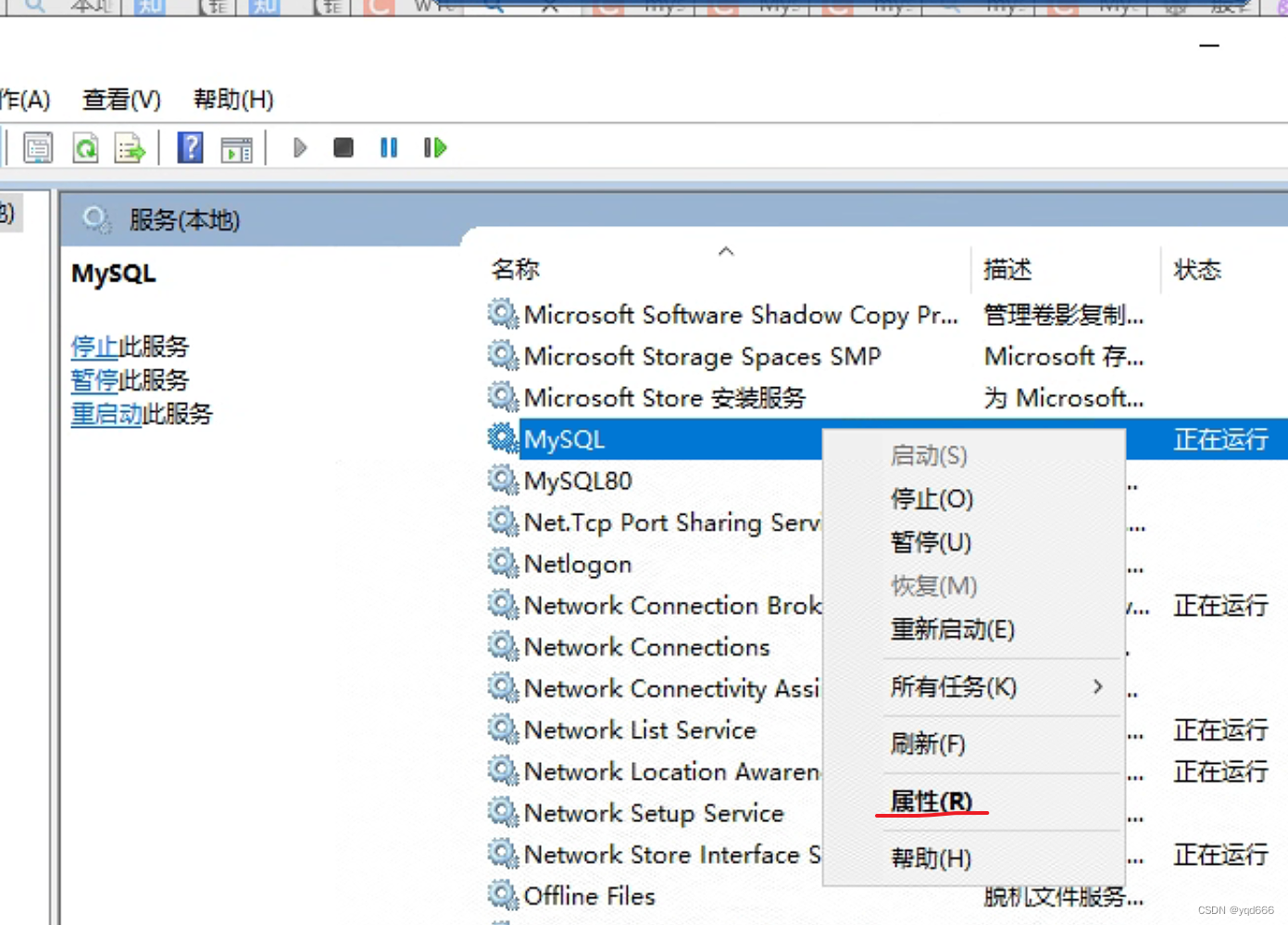This screenshot has width=1288, height=925.
Task: Open the 帮助(H) menu in menu bar
Action: coord(233,100)
